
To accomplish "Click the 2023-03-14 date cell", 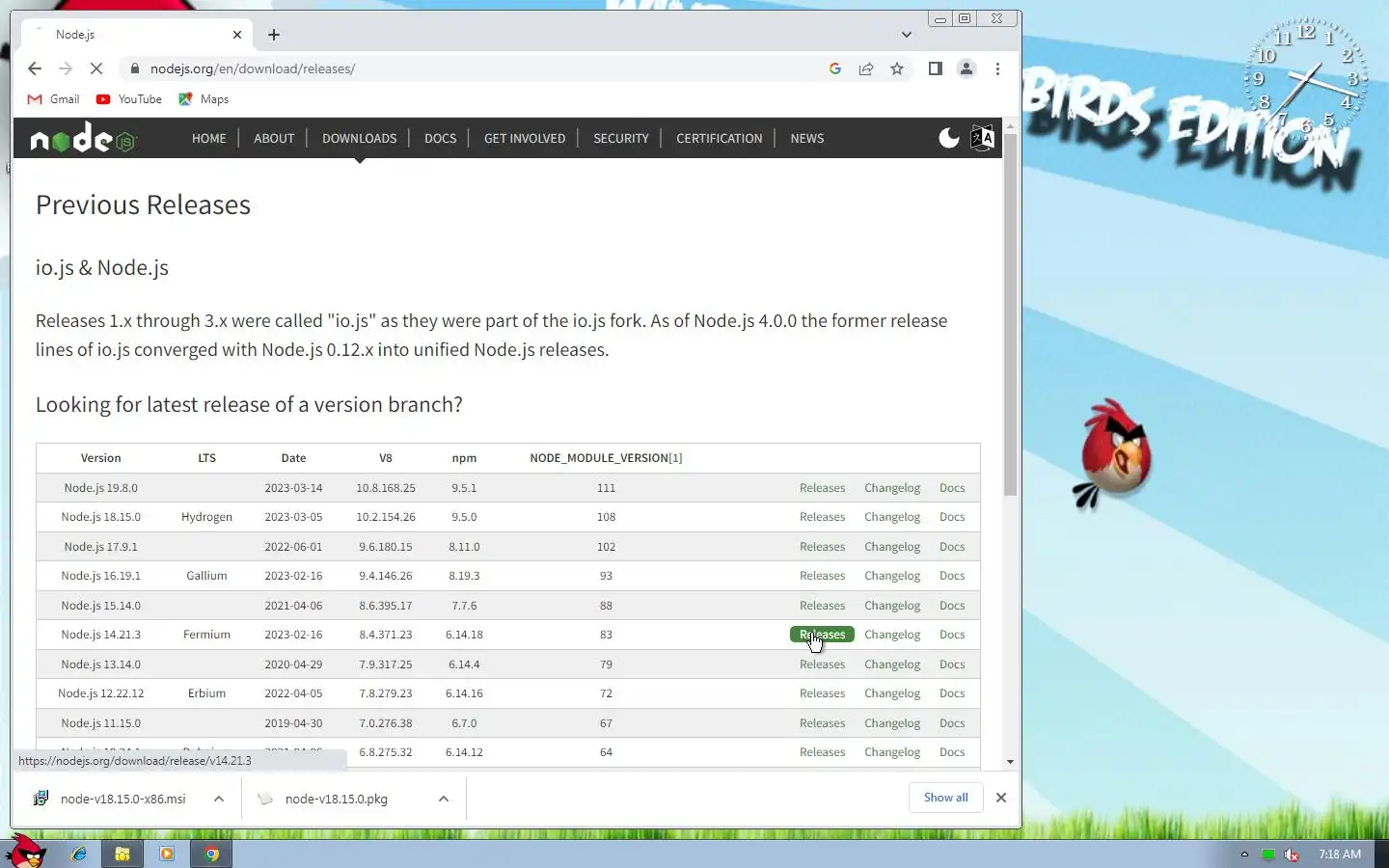I will point(293,488).
